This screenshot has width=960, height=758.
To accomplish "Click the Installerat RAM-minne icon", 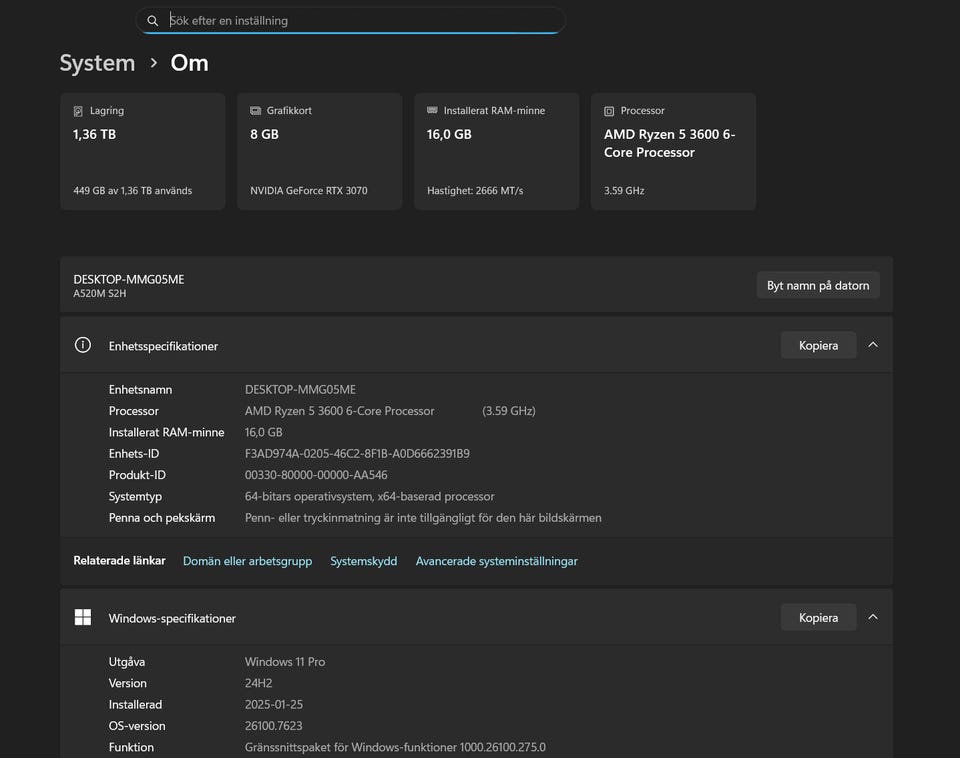I will point(432,111).
